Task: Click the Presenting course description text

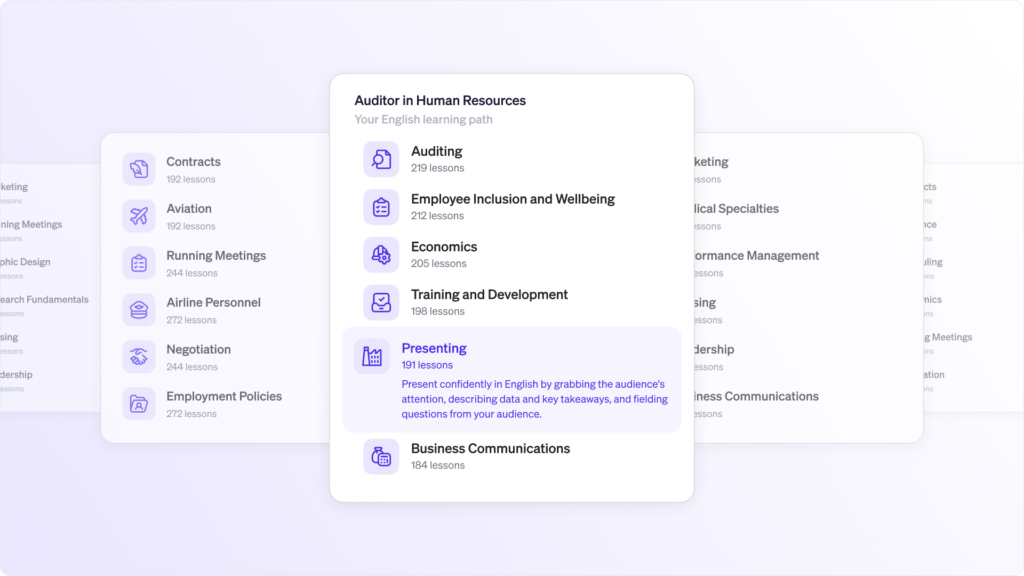Action: pos(535,399)
